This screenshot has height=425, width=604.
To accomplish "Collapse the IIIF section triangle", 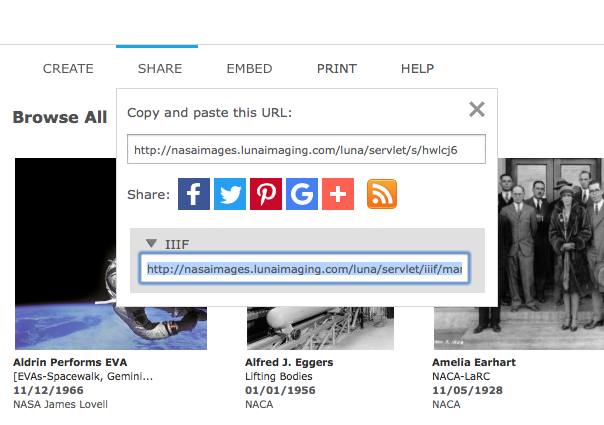I will point(151,243).
